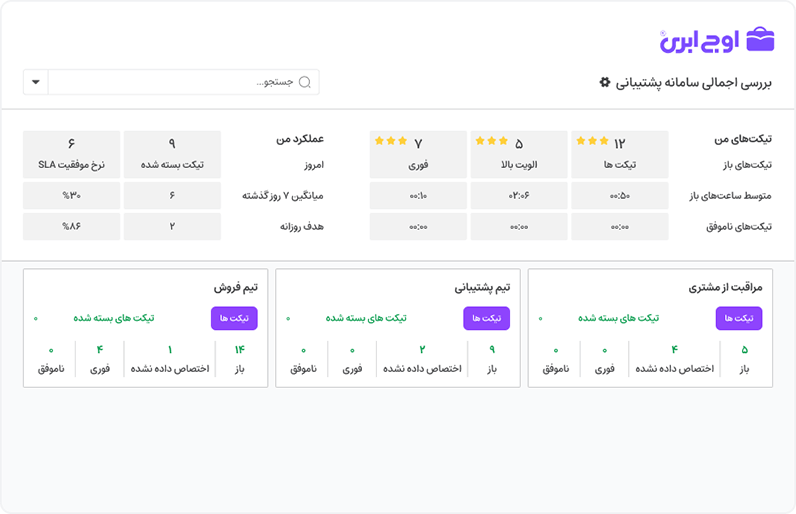Click the تیکت بسته شده performance card

click(172, 154)
